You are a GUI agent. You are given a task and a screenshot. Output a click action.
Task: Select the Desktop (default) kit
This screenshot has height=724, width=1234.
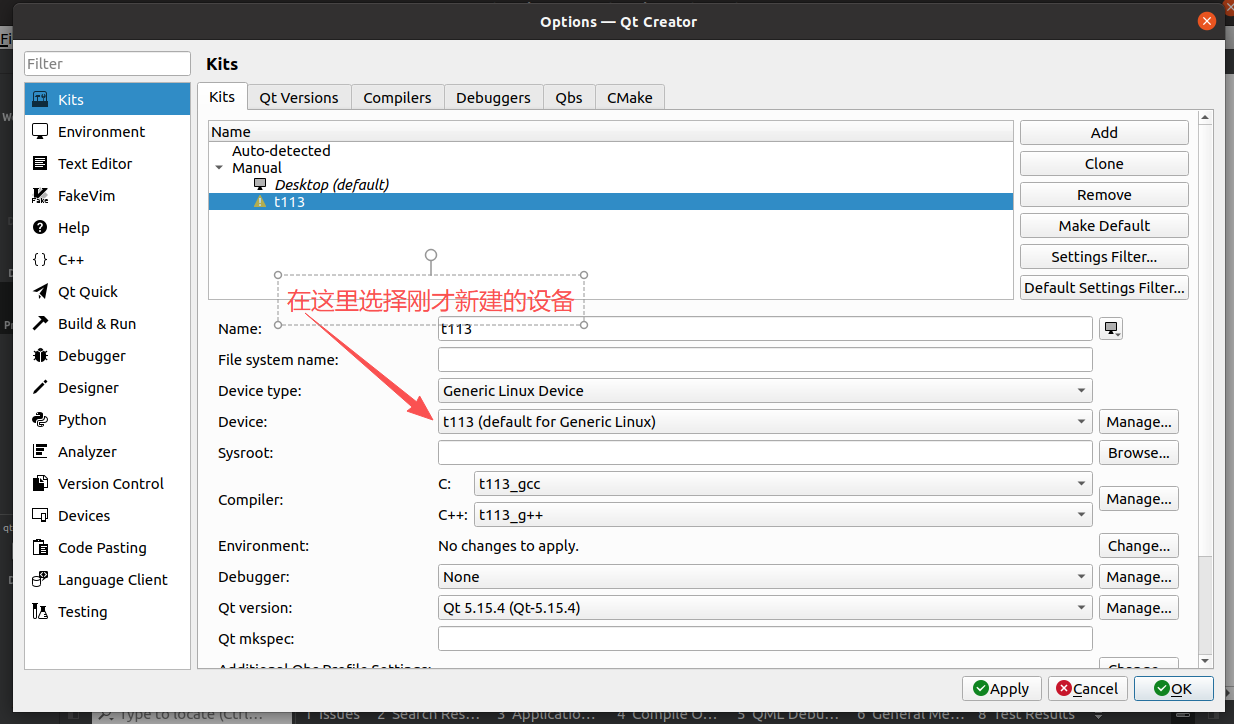[x=331, y=185]
